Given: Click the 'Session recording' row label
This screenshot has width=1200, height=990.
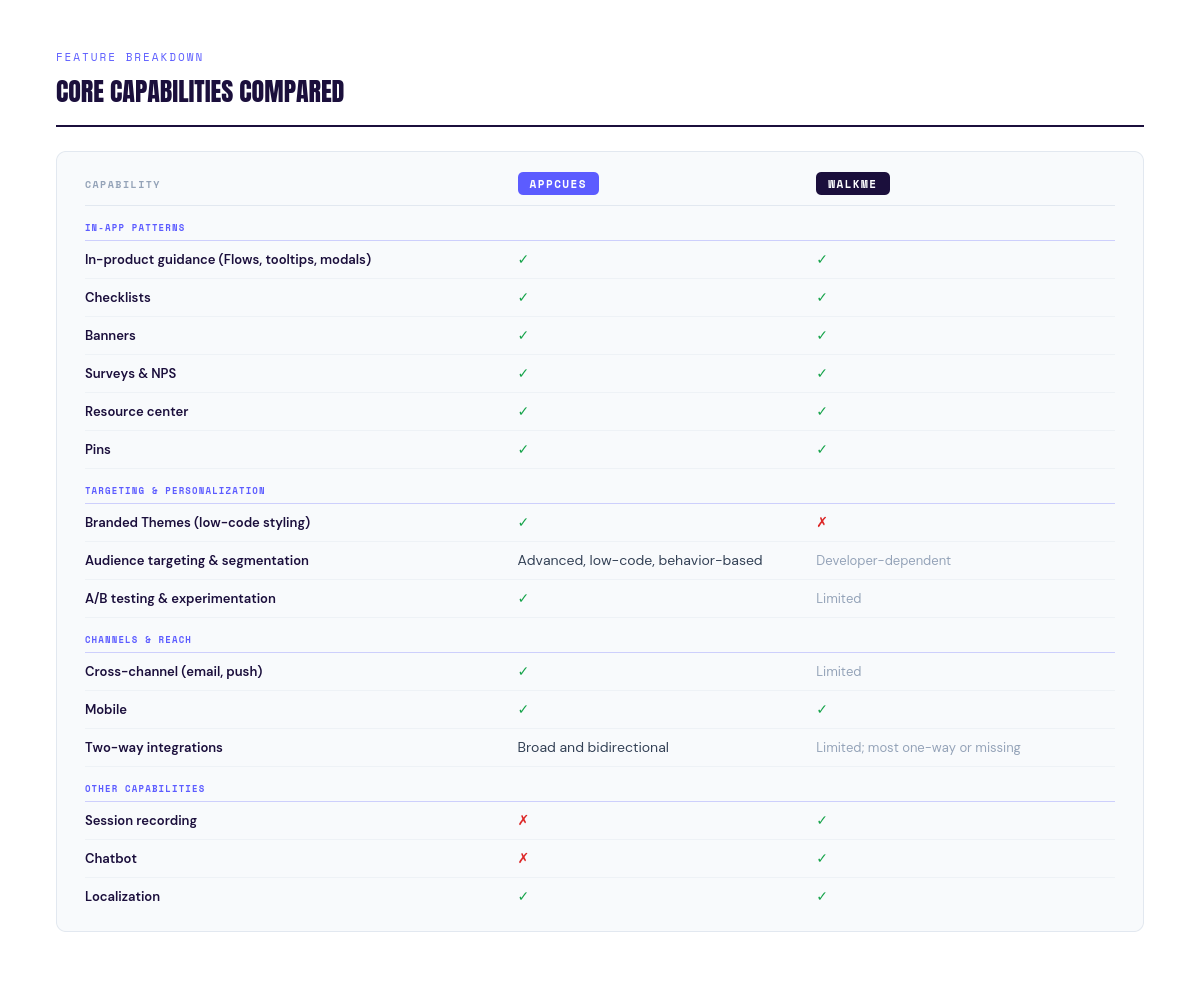Looking at the screenshot, I should point(141,821).
